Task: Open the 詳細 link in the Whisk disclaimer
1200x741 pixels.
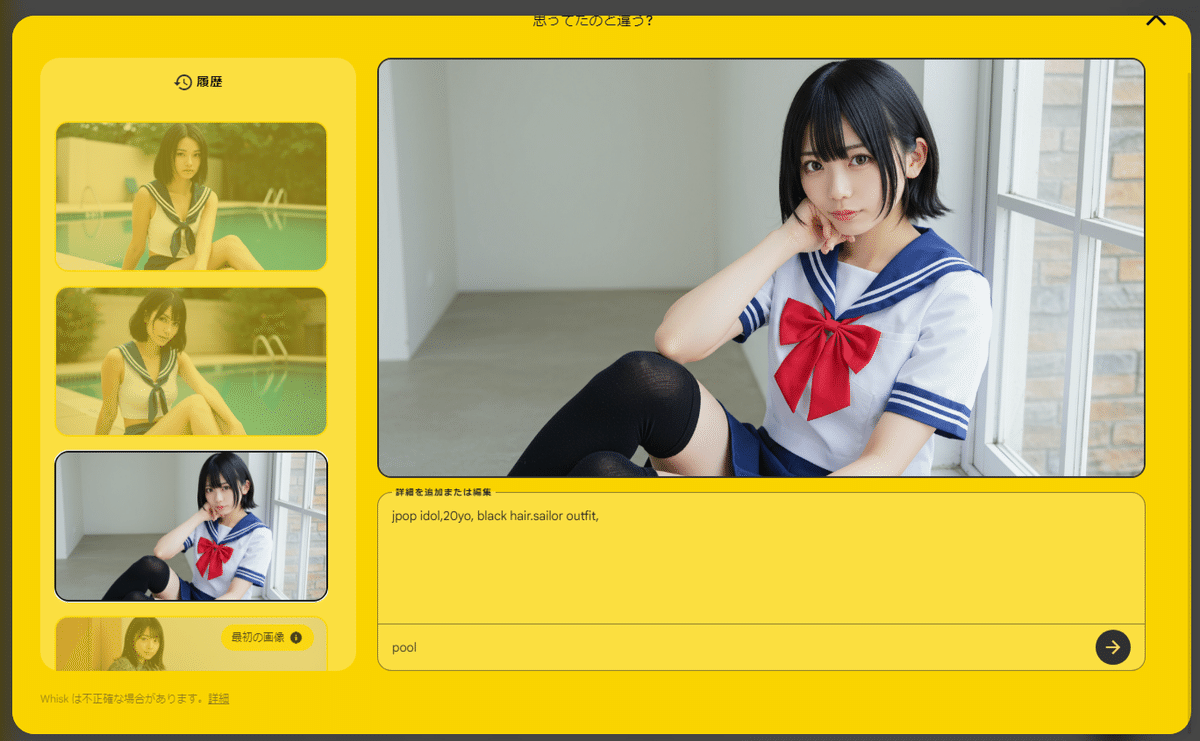Action: pyautogui.click(x=217, y=699)
